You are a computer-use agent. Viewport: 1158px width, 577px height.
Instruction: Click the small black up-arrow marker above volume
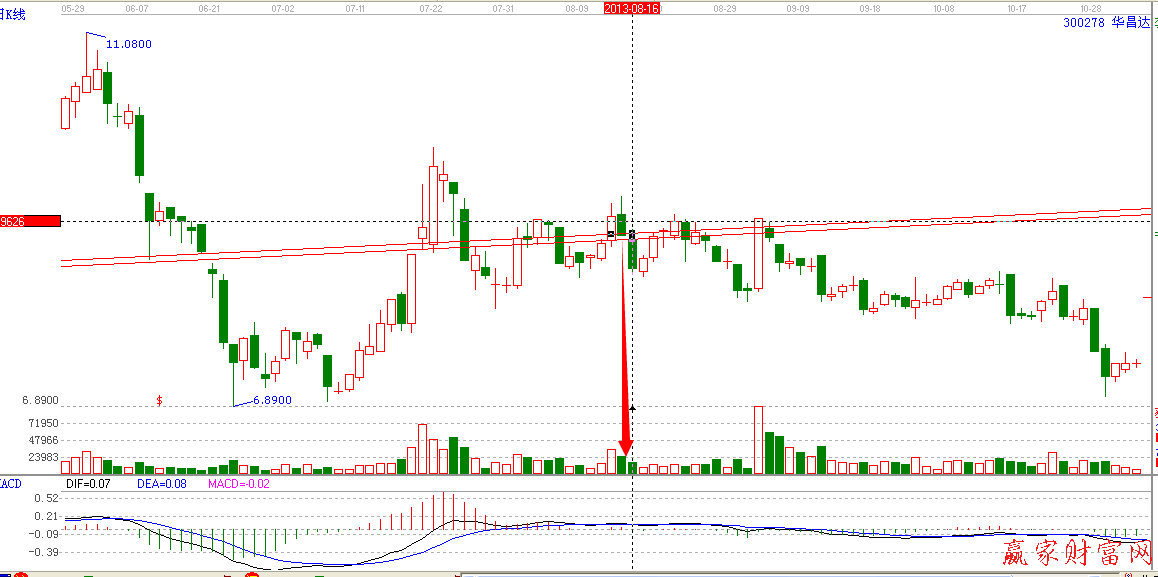(632, 408)
